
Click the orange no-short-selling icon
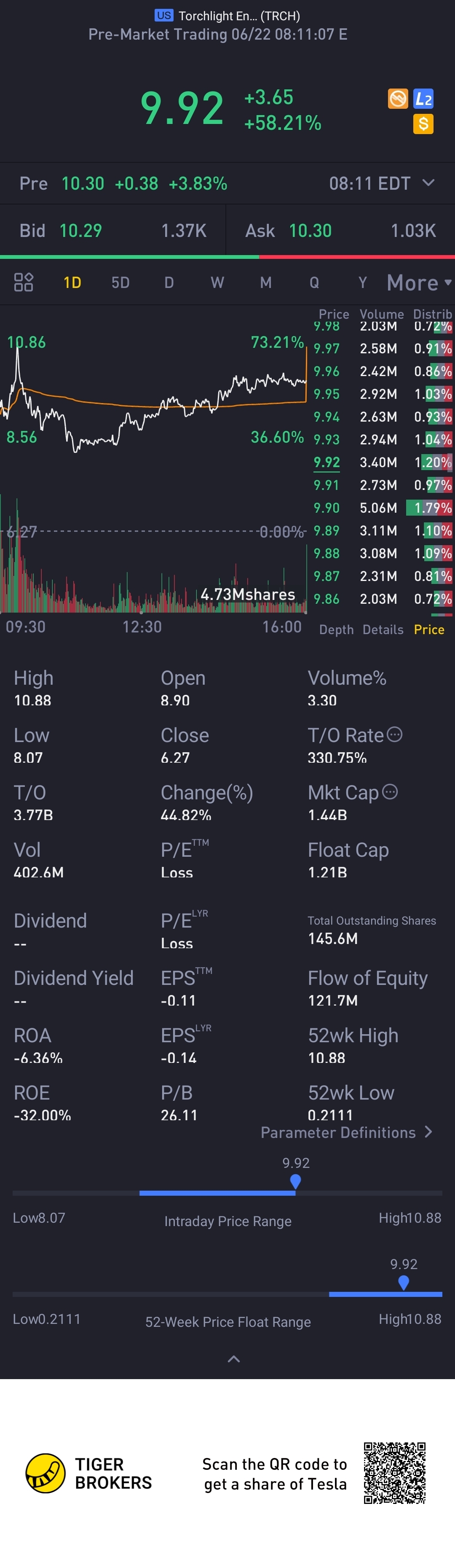click(x=398, y=99)
